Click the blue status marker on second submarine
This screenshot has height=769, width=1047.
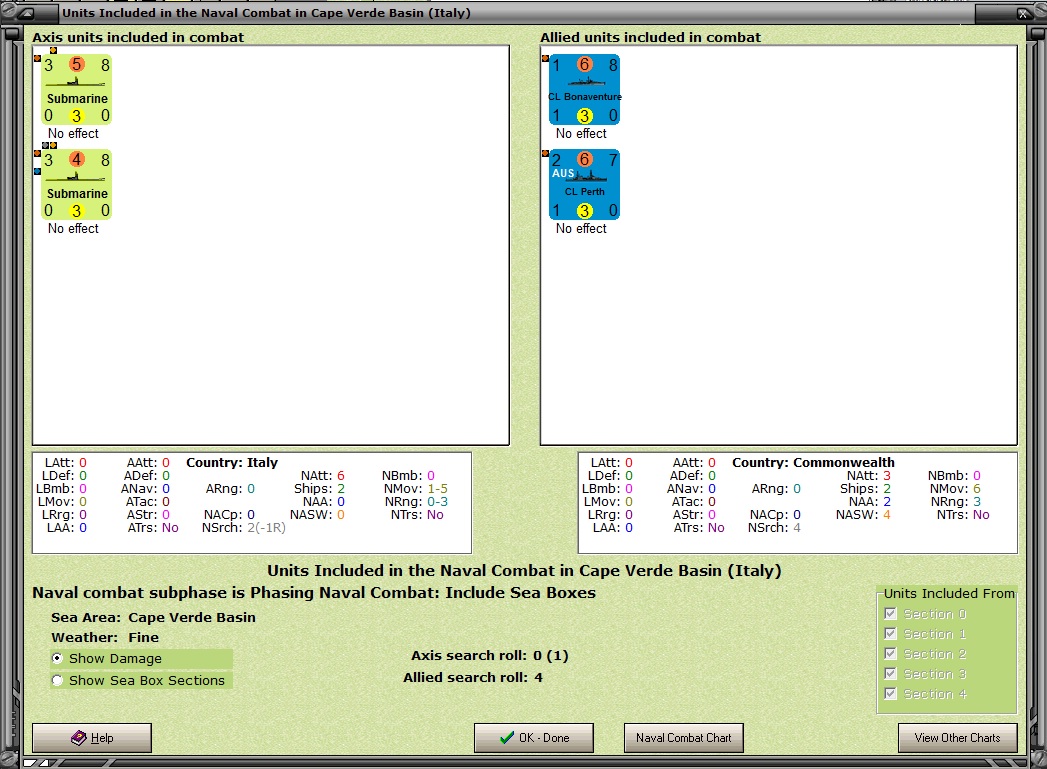37,172
